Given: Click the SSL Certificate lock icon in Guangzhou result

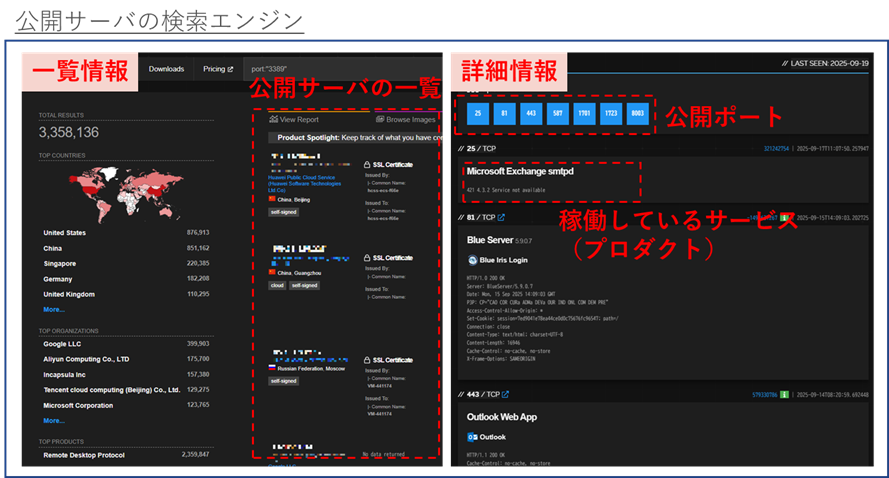Looking at the screenshot, I should click(367, 257).
